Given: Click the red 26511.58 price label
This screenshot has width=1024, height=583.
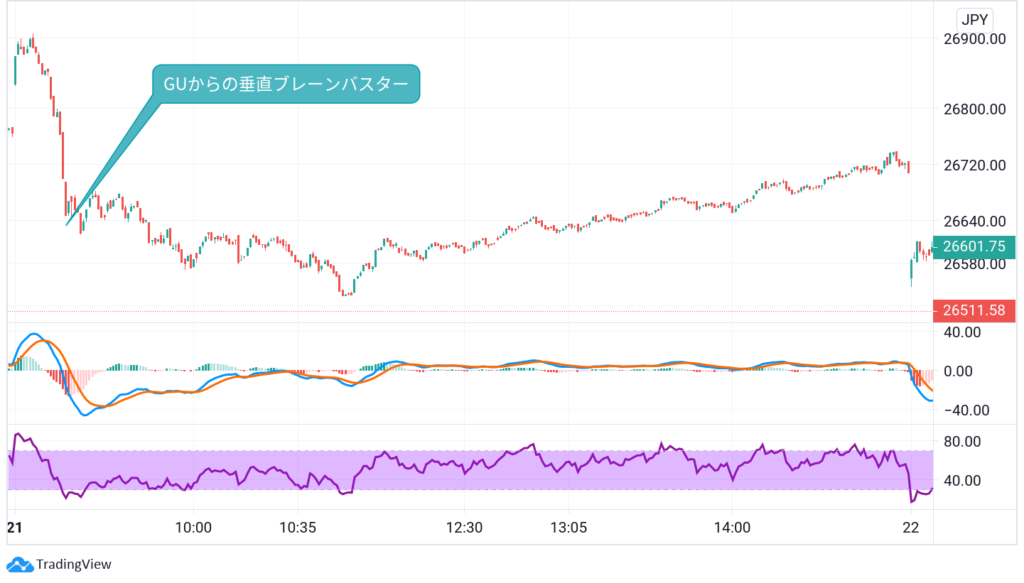Looking at the screenshot, I should [x=973, y=310].
